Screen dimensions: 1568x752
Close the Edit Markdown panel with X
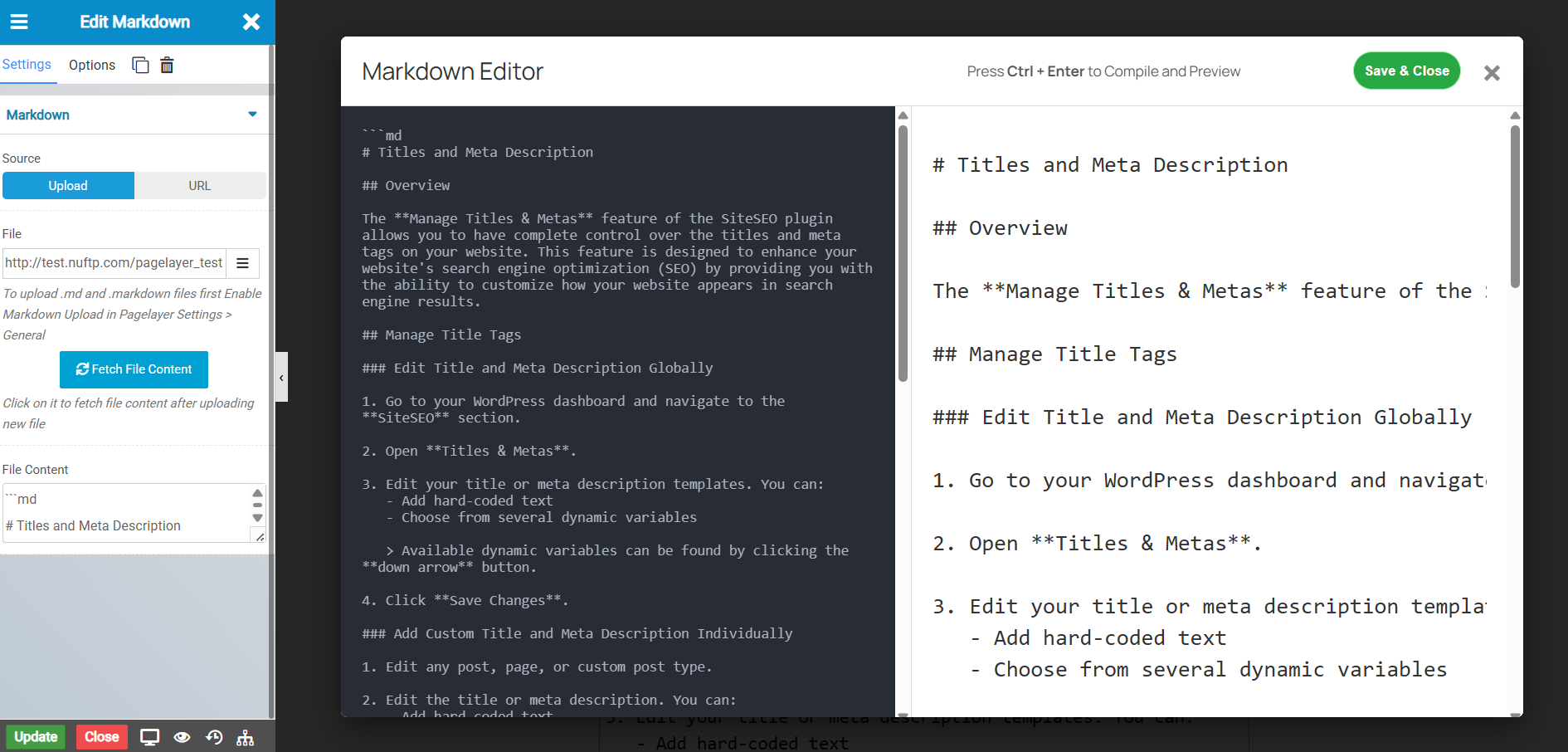point(251,22)
